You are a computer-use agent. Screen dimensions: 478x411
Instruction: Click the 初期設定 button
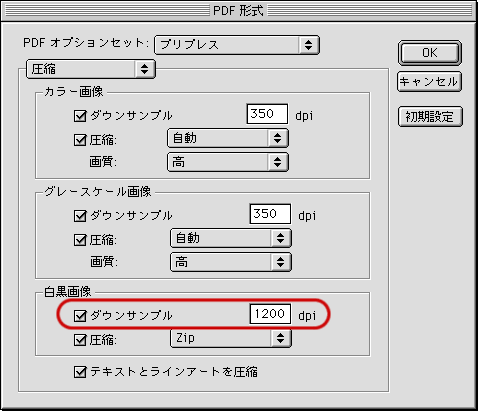click(x=430, y=116)
